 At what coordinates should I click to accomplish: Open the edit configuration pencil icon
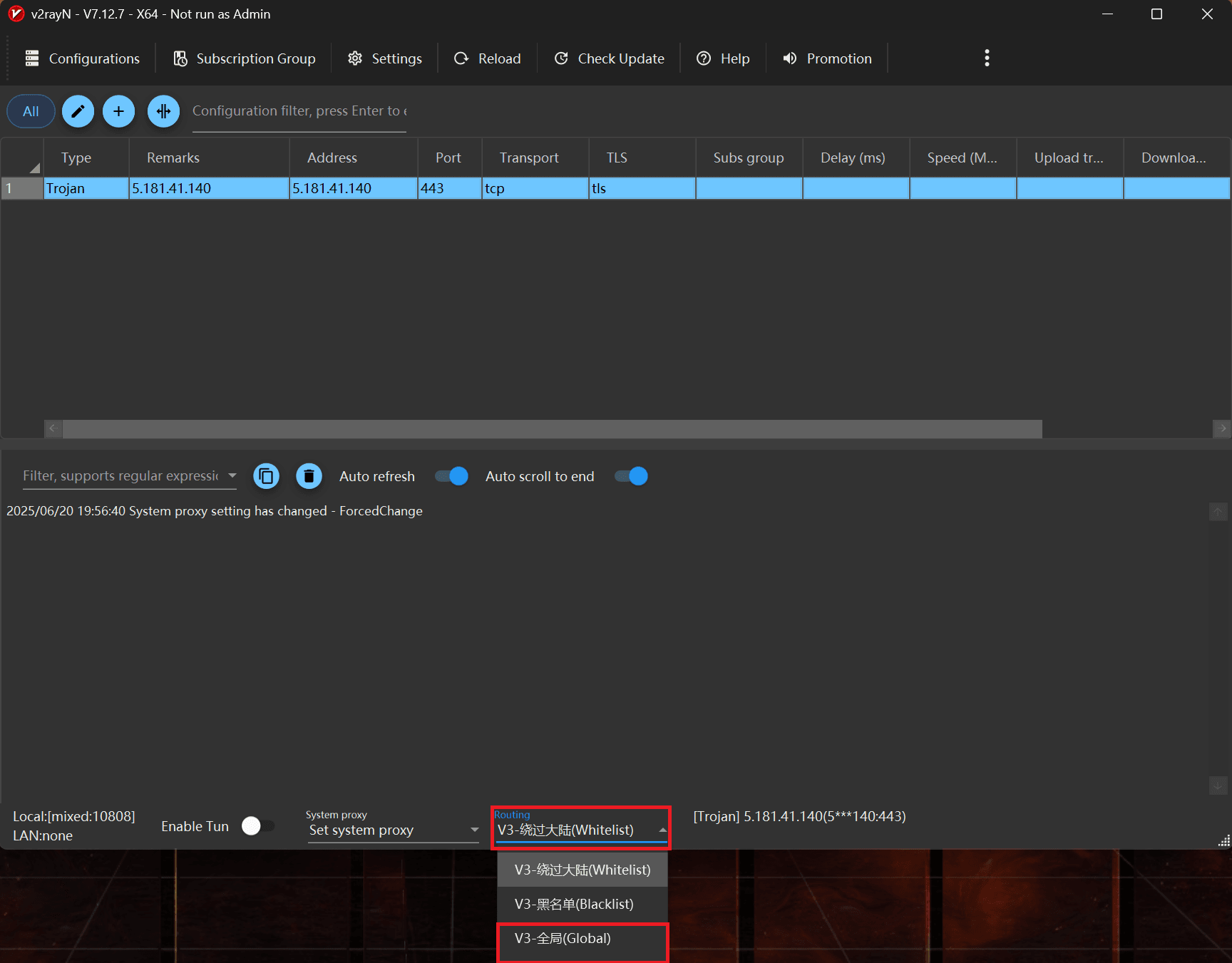78,111
